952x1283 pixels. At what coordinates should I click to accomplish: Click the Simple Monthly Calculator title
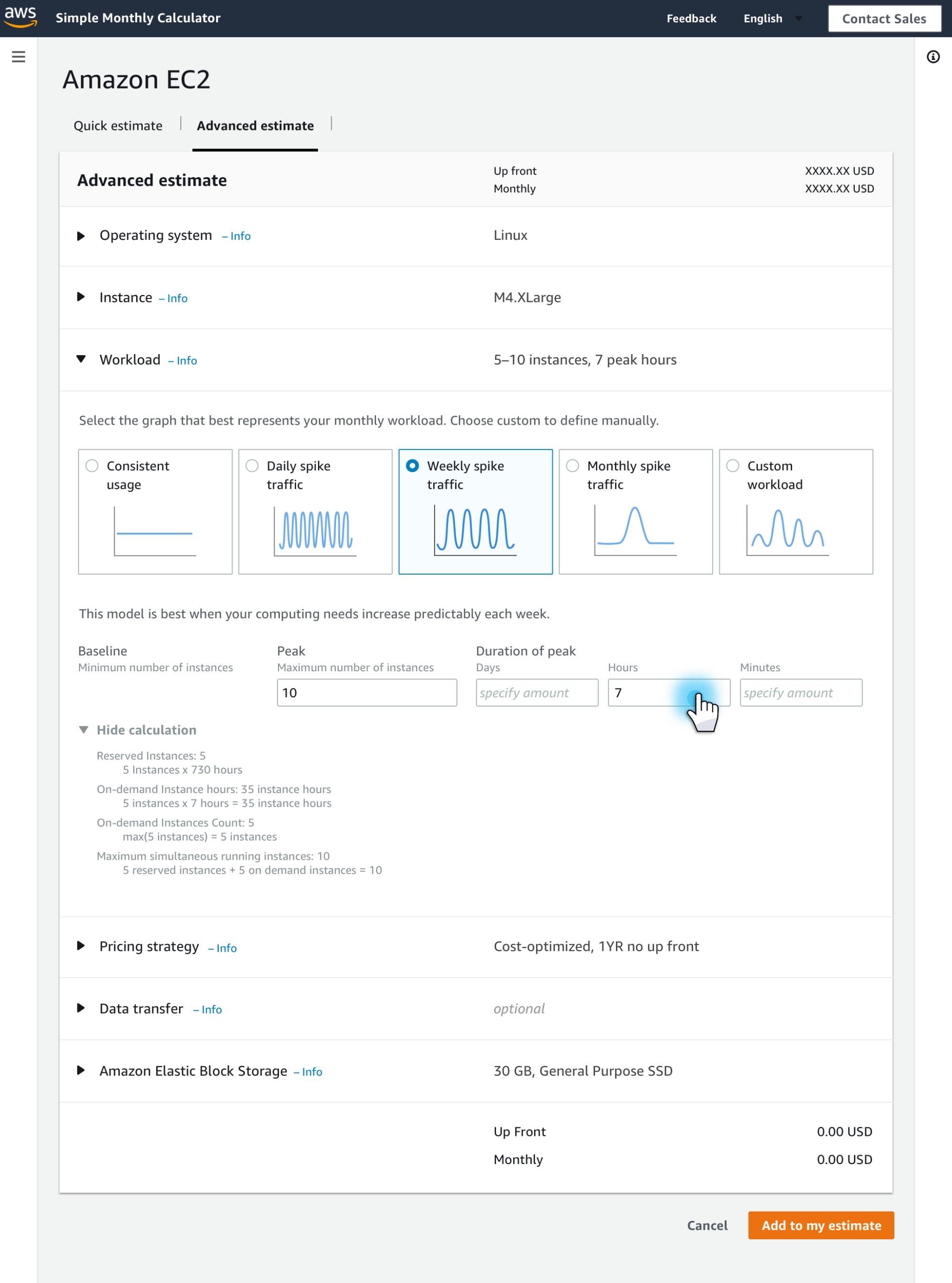click(138, 18)
